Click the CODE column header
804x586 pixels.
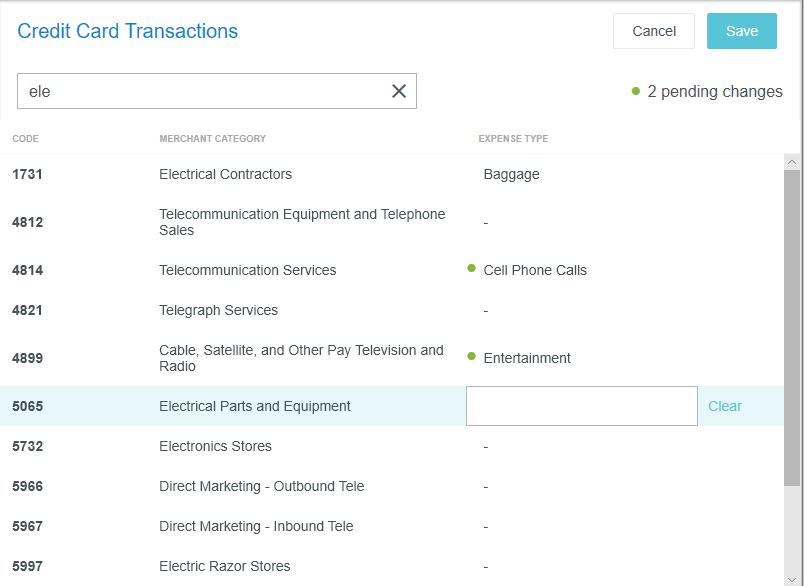tap(25, 139)
